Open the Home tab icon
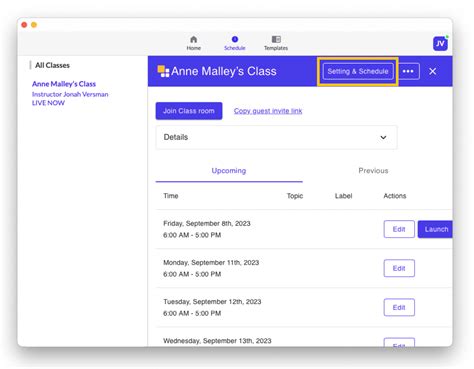Image resolution: width=474 pixels, height=369 pixels. [193, 39]
